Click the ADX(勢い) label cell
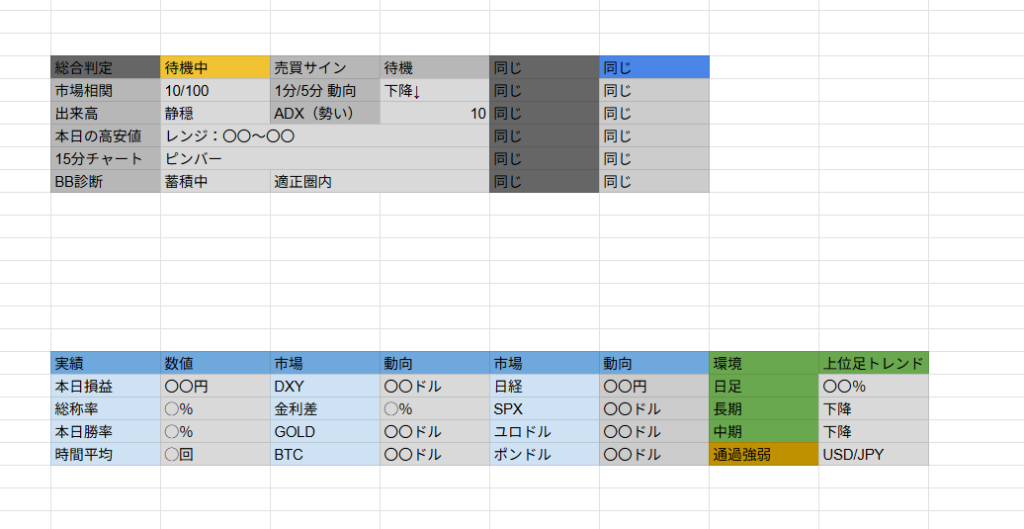 pos(325,114)
